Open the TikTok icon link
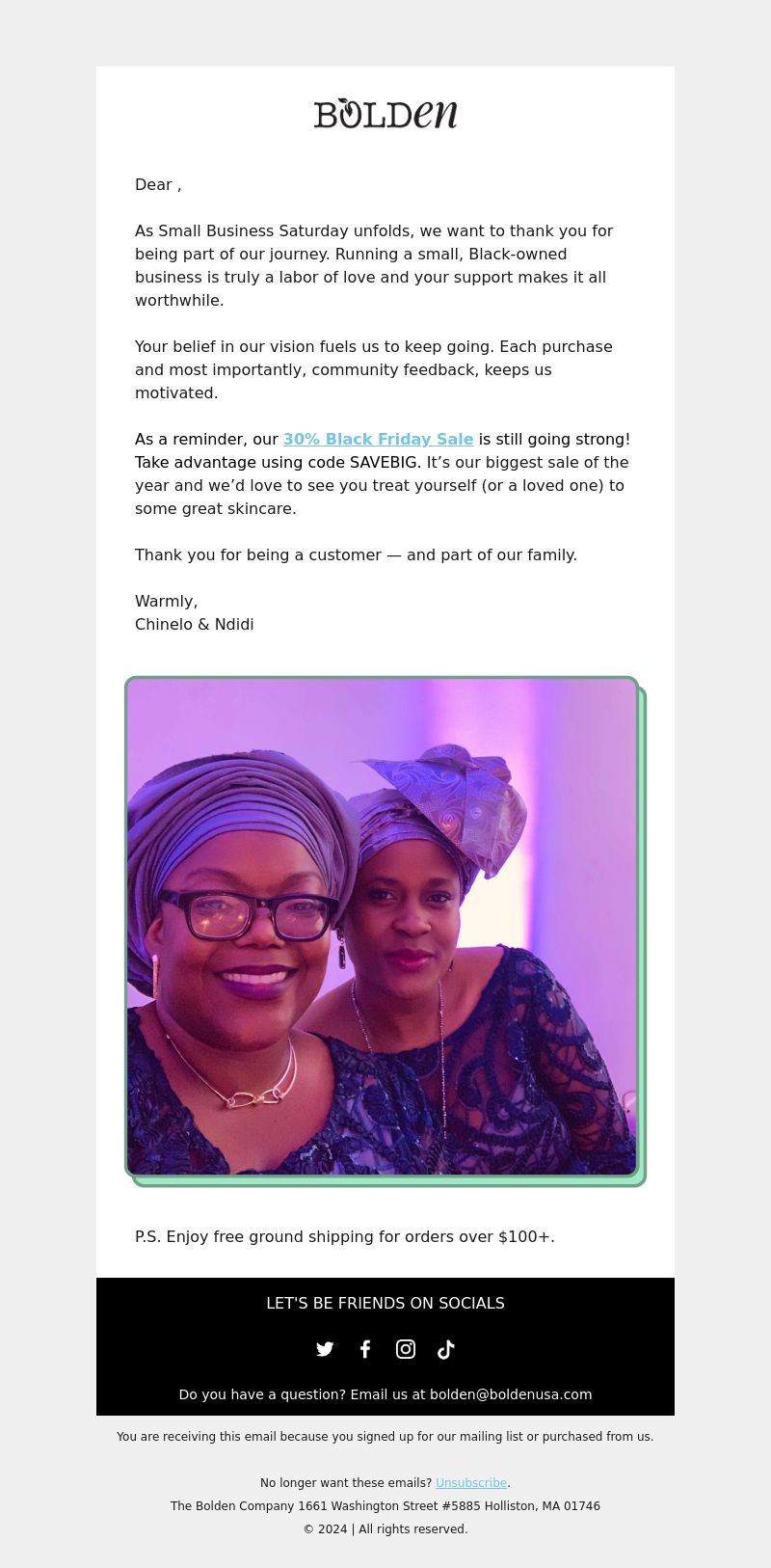 tap(446, 1349)
